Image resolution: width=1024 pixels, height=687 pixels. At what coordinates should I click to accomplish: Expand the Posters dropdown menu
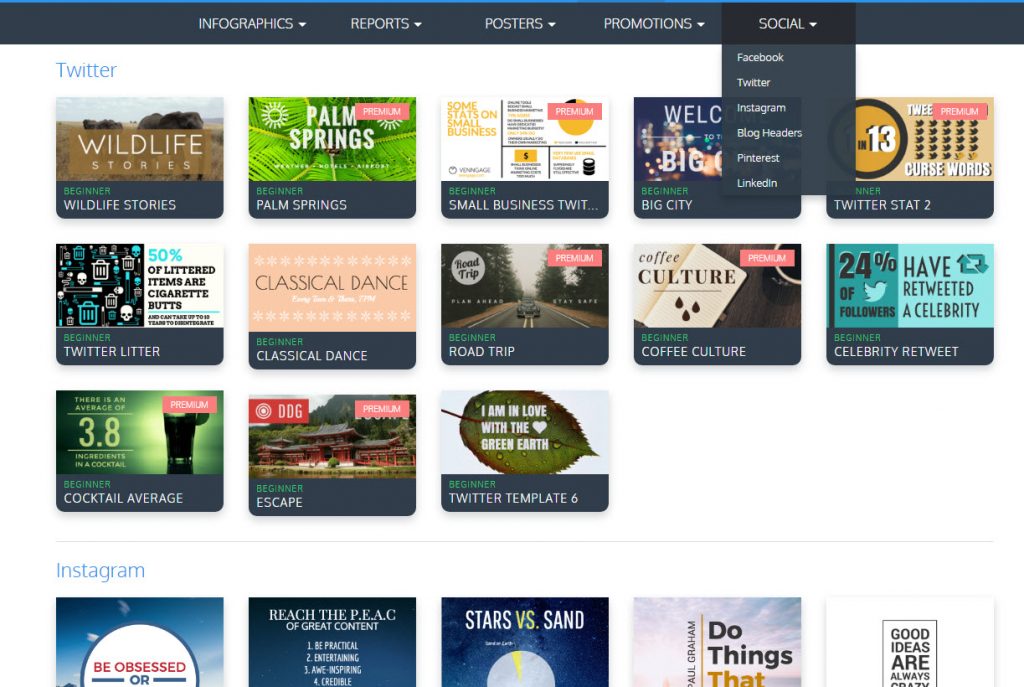[520, 23]
